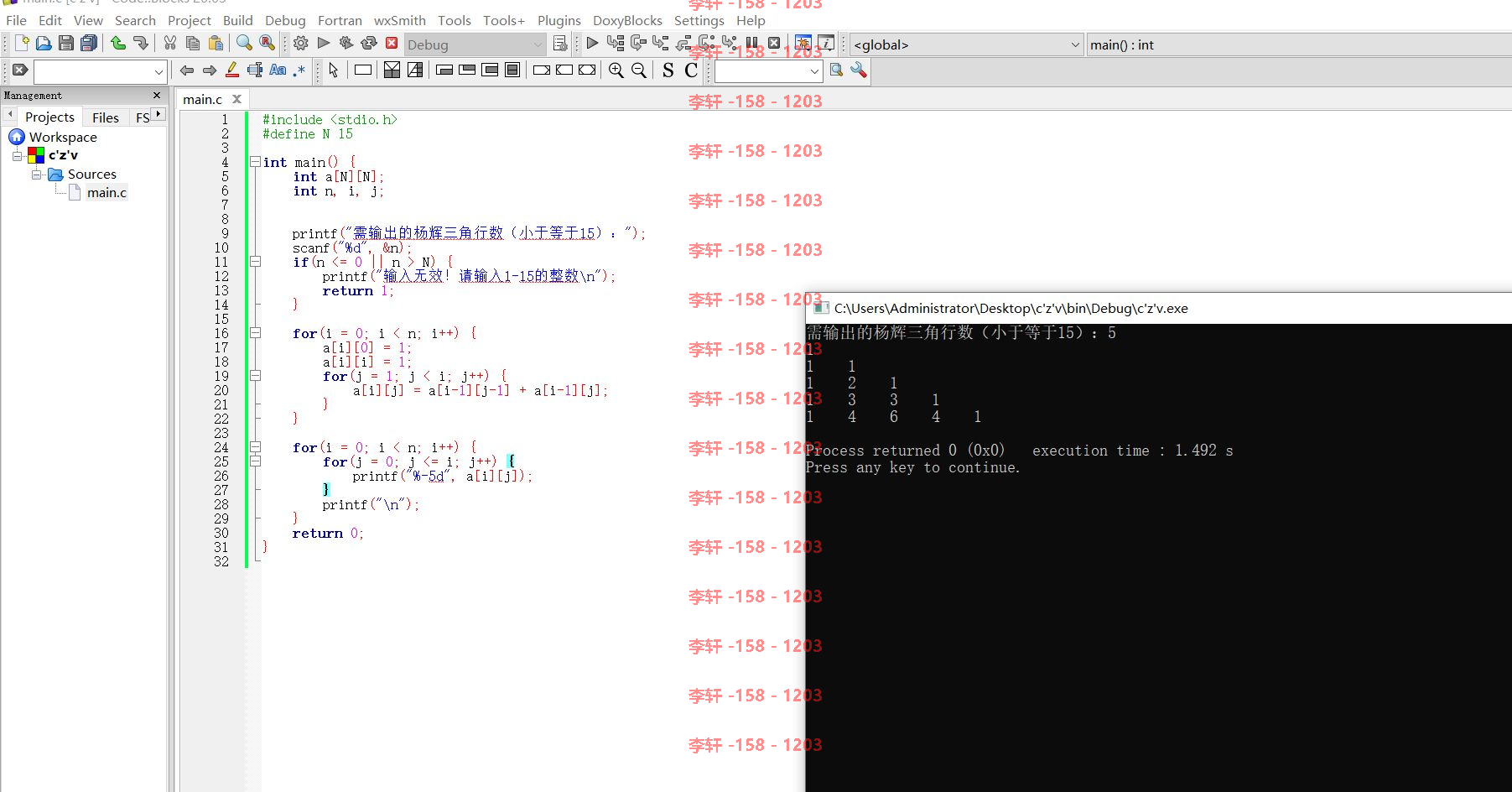Open the global scope dropdown
This screenshot has width=1512, height=792.
[x=967, y=44]
